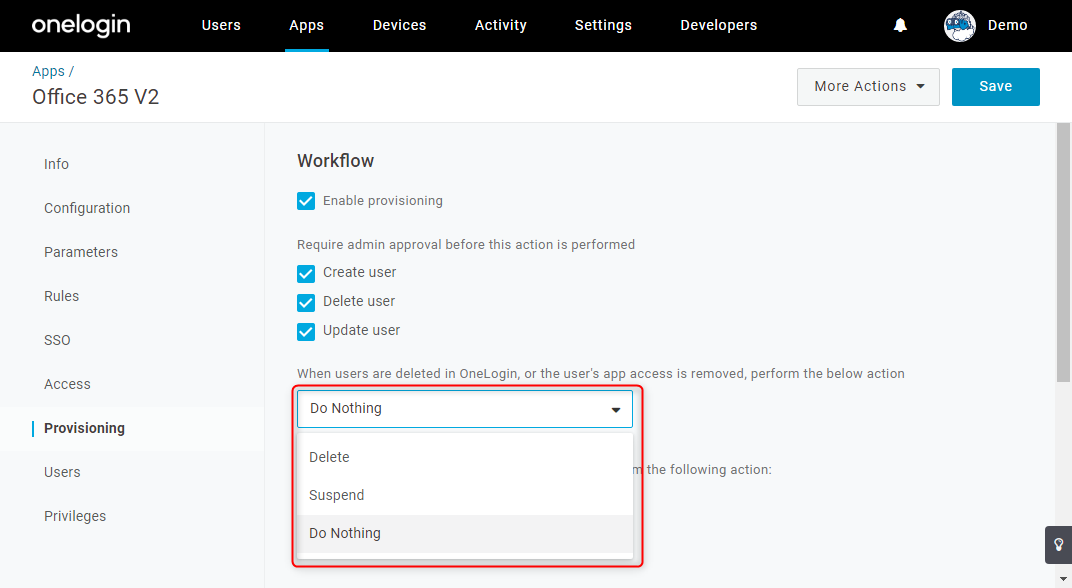Open the Users top navigation menu
Screen dimensions: 1072x588
pos(221,25)
